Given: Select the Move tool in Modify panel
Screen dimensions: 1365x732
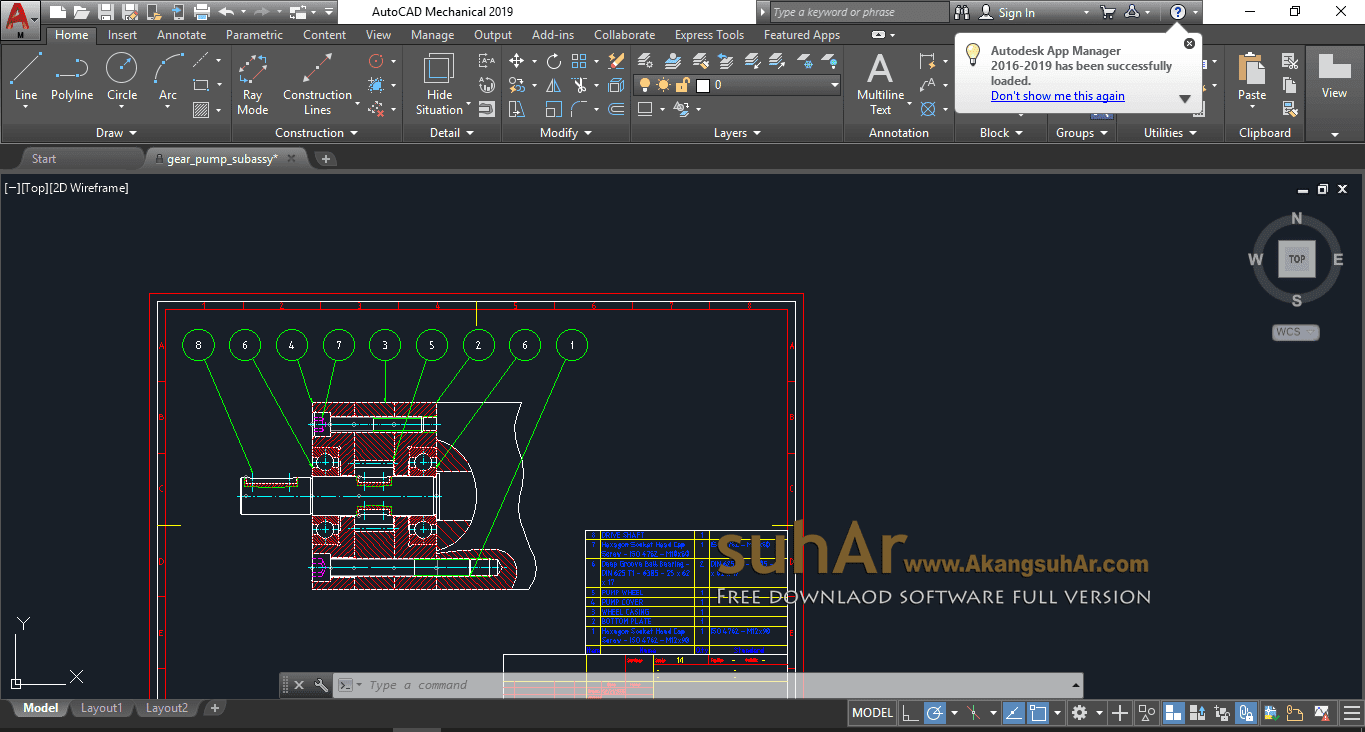Looking at the screenshot, I should [x=517, y=61].
